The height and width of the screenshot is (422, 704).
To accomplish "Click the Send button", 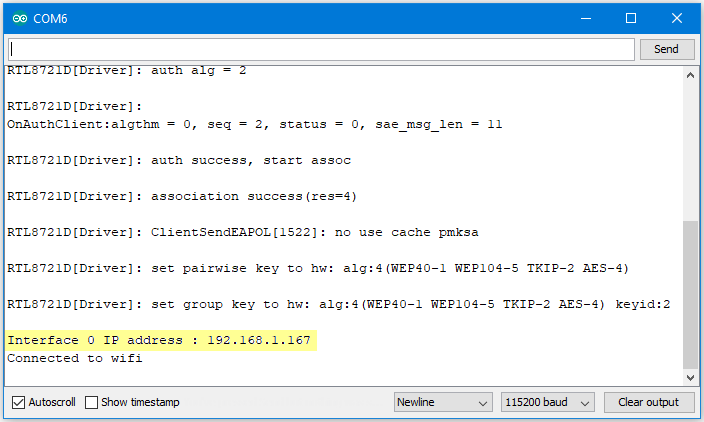I will 667,49.
